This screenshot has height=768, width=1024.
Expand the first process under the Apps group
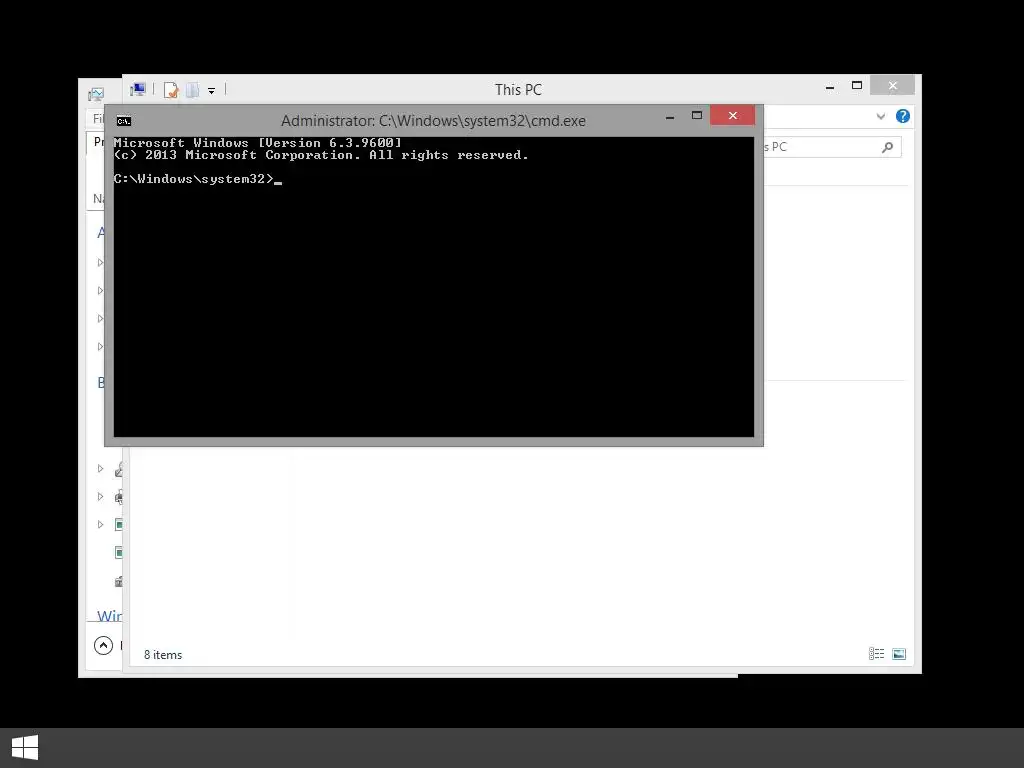[100, 263]
